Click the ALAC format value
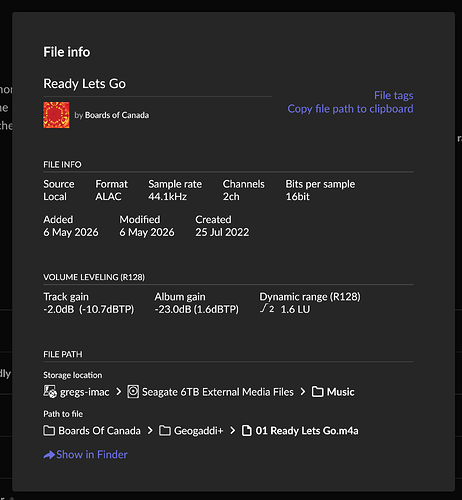Image resolution: width=462 pixels, height=500 pixels. point(108,197)
